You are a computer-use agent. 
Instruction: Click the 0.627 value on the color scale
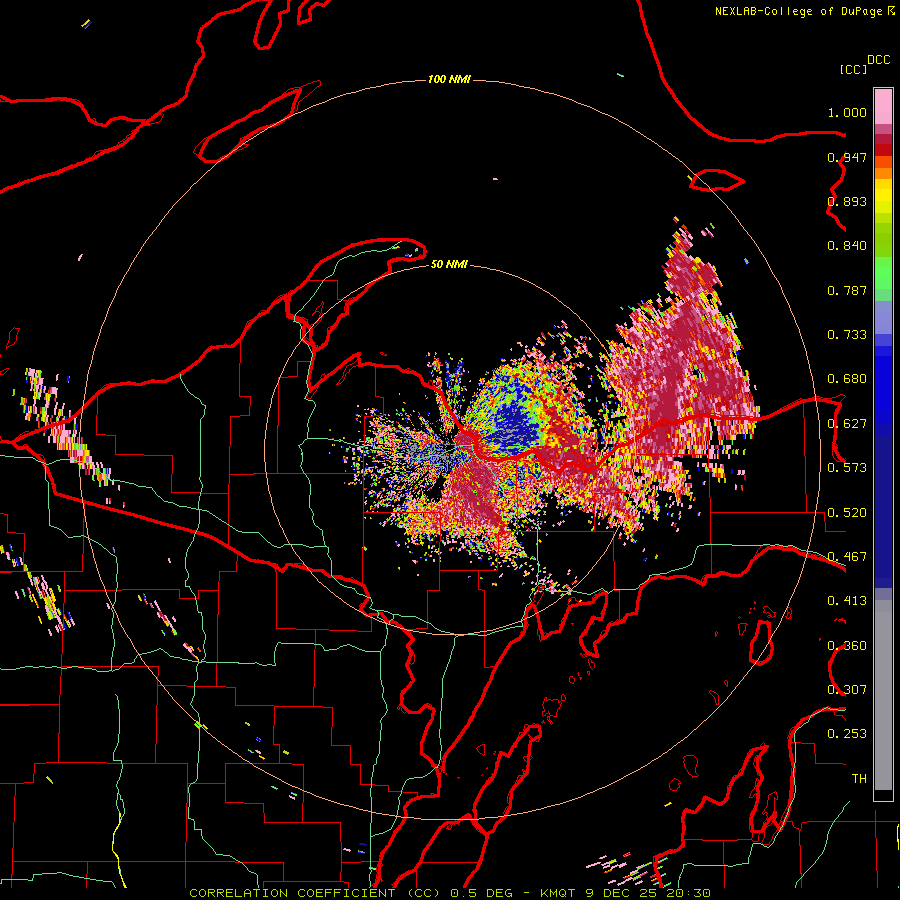point(847,424)
